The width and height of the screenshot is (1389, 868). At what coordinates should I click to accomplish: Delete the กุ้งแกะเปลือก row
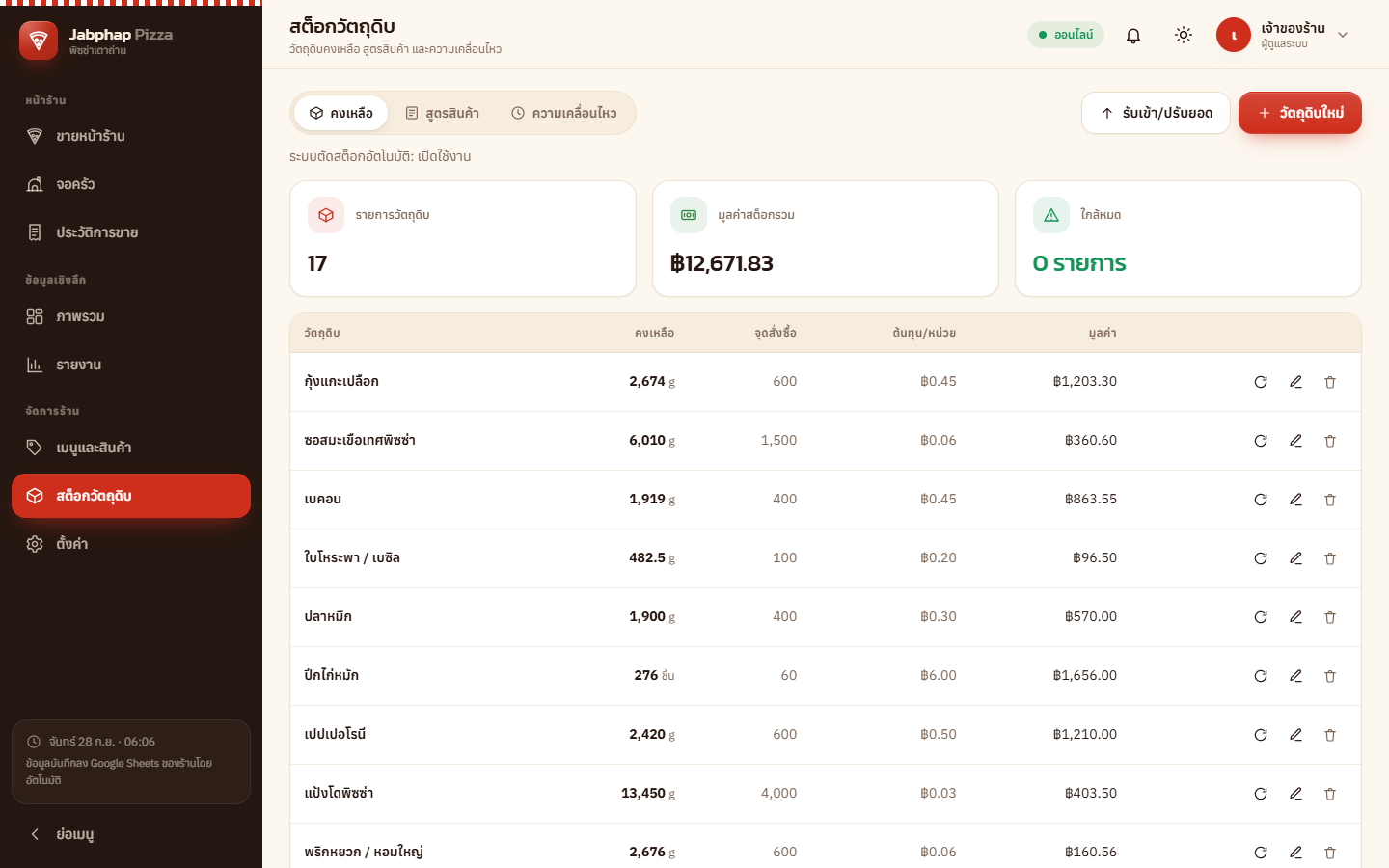pyautogui.click(x=1330, y=382)
